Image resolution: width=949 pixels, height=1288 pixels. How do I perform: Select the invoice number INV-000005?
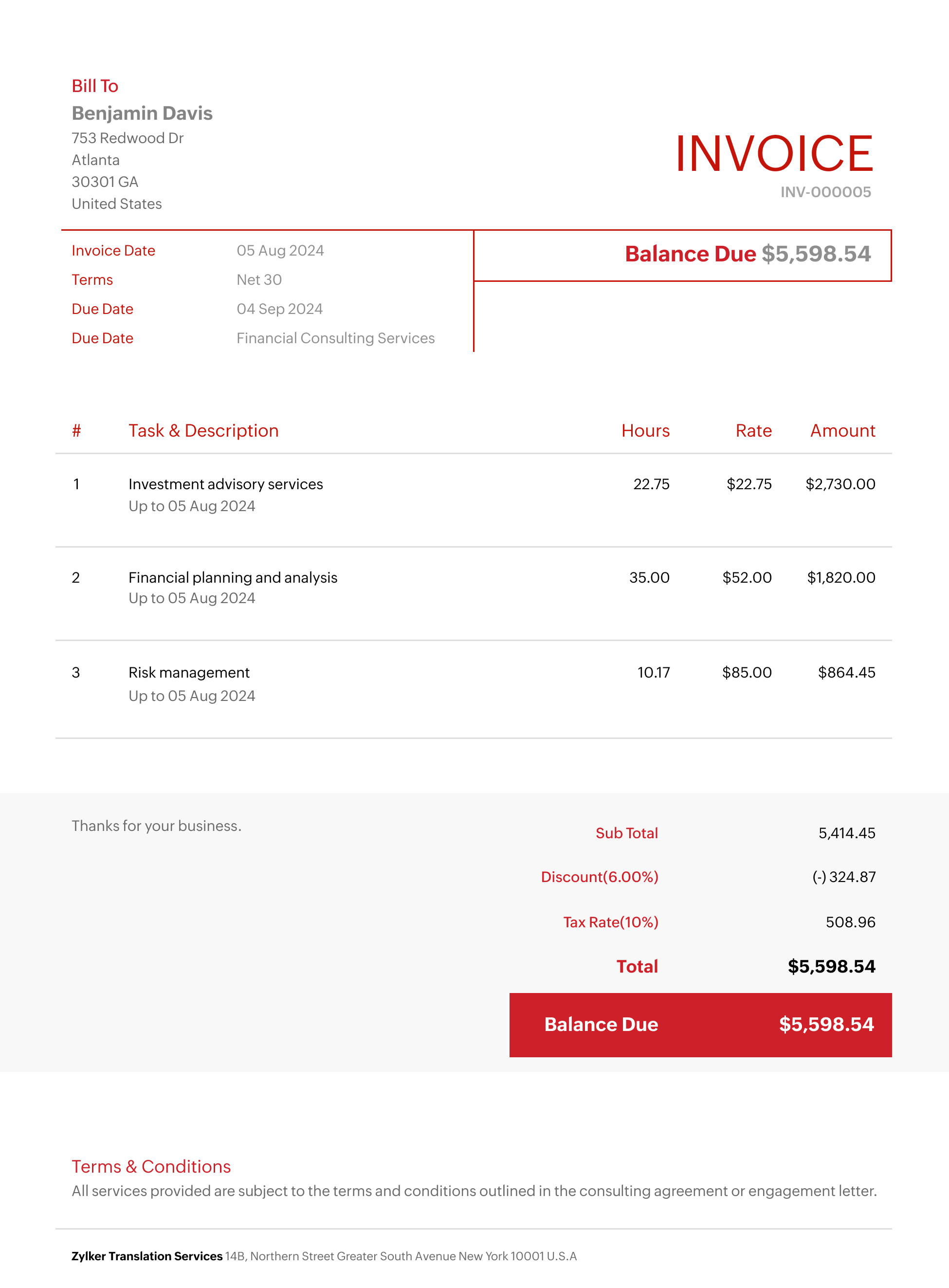pos(825,192)
